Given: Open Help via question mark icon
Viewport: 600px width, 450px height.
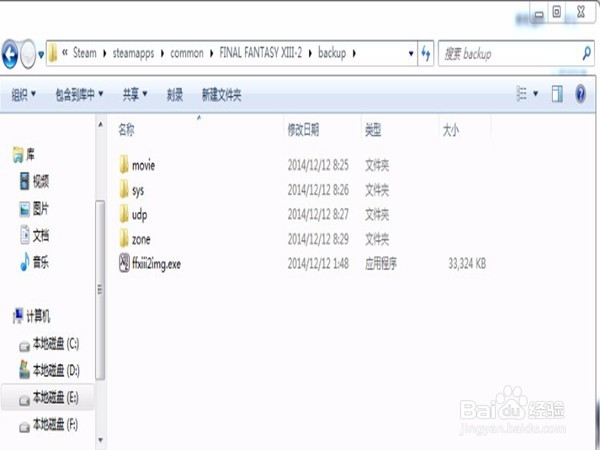Looking at the screenshot, I should (x=580, y=94).
